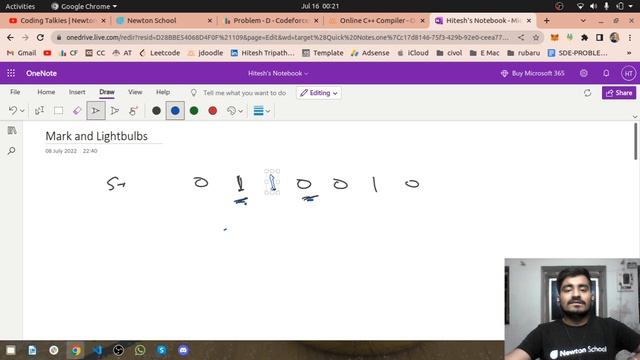
Task: Pick the green ink color
Action: coord(194,111)
